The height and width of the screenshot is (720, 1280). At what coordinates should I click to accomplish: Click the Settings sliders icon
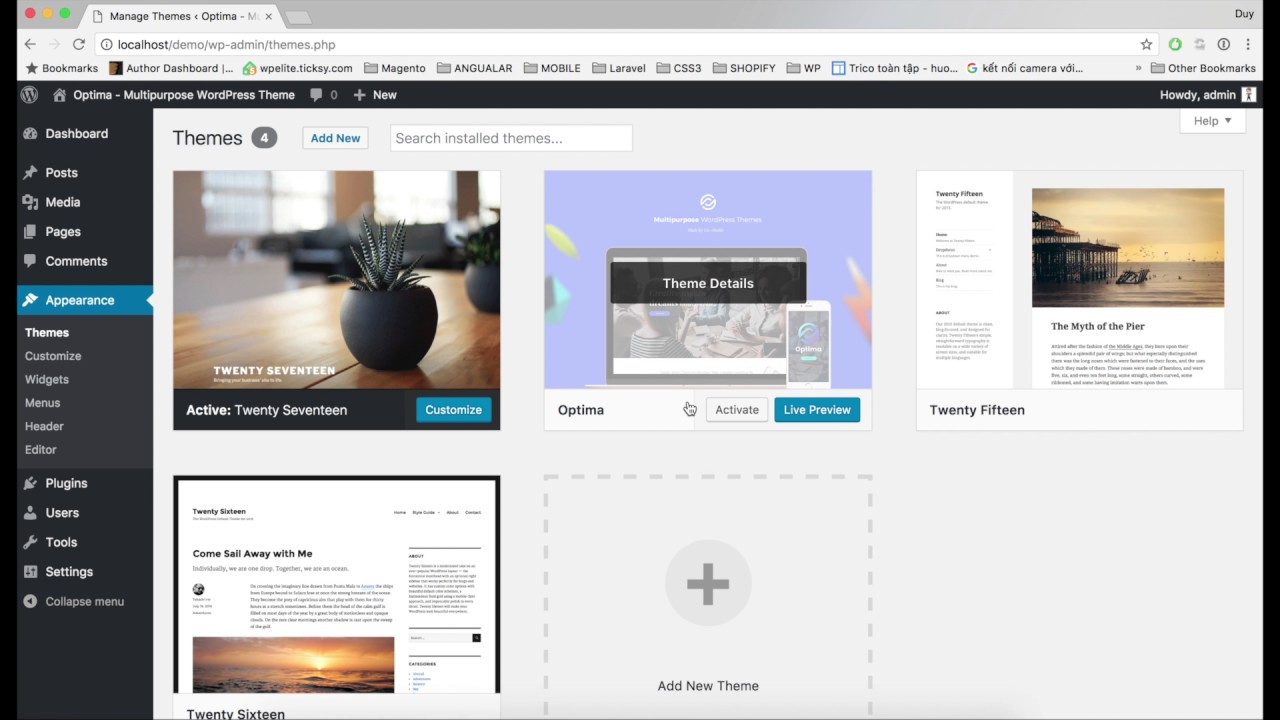(30, 572)
